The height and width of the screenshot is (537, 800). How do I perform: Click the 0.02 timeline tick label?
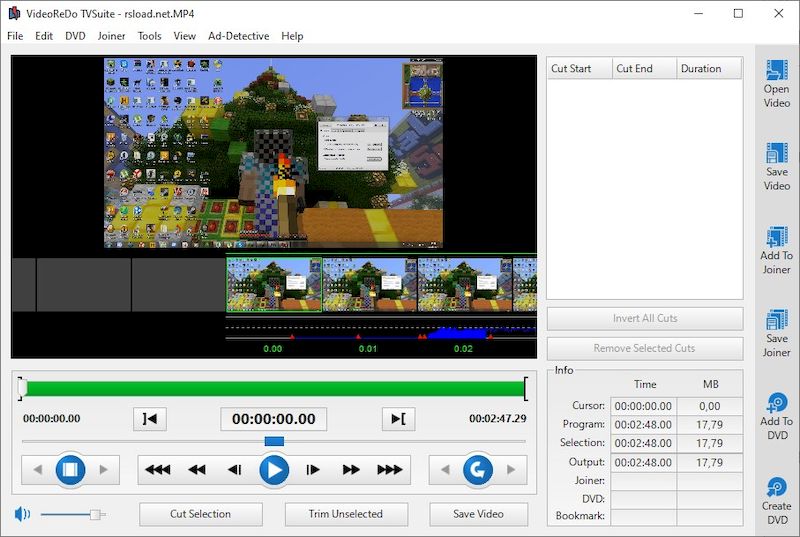[x=463, y=349]
